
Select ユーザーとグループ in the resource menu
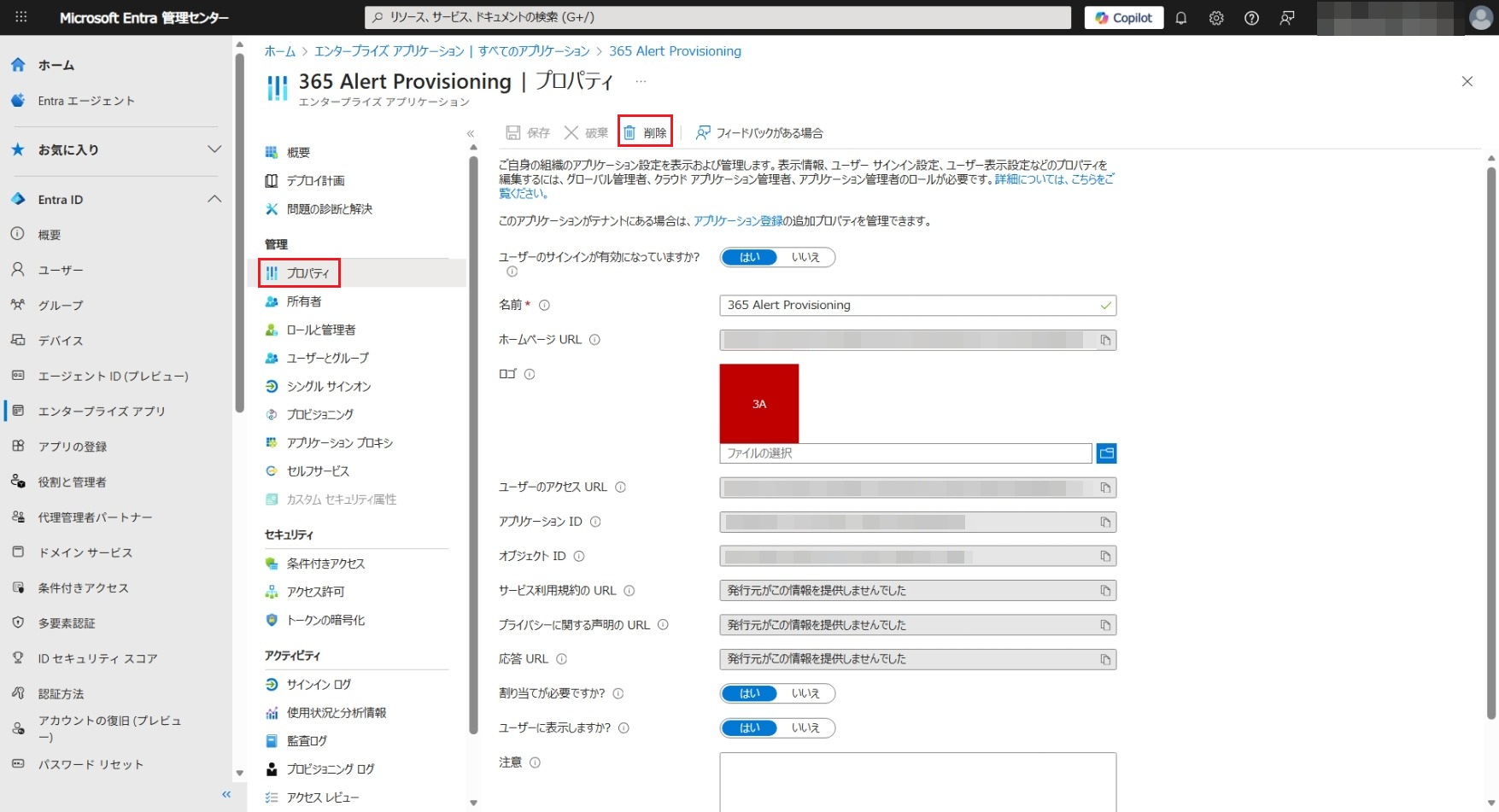[x=327, y=358]
